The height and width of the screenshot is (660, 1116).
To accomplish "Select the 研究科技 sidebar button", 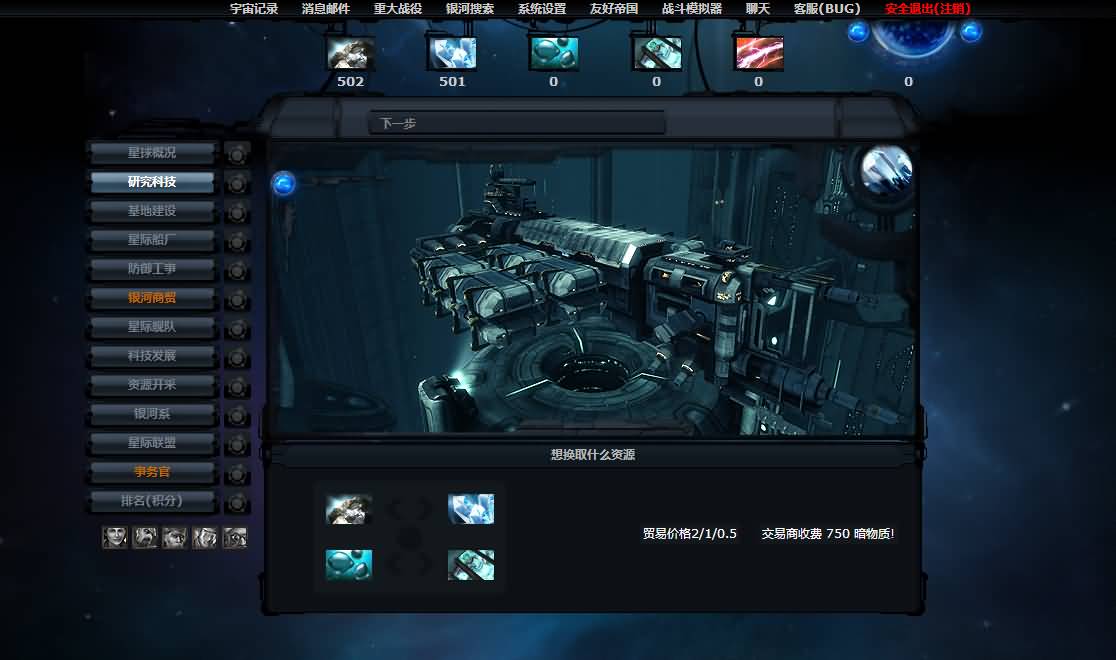I will click(x=152, y=182).
